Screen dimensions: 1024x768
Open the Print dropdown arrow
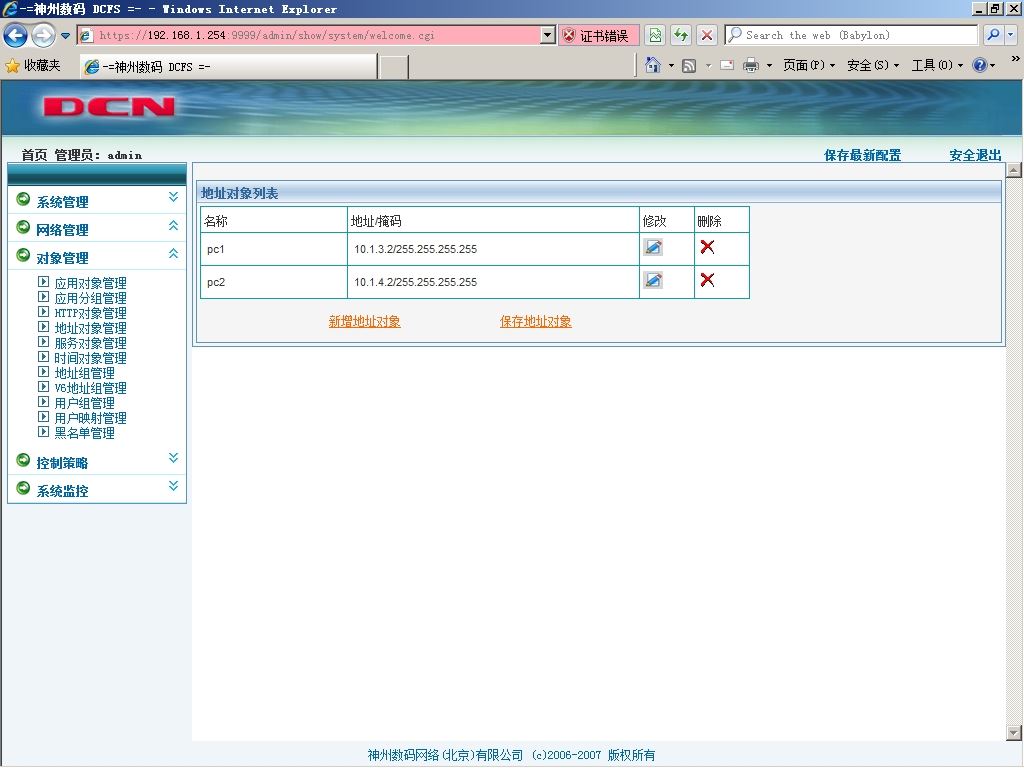(x=769, y=65)
